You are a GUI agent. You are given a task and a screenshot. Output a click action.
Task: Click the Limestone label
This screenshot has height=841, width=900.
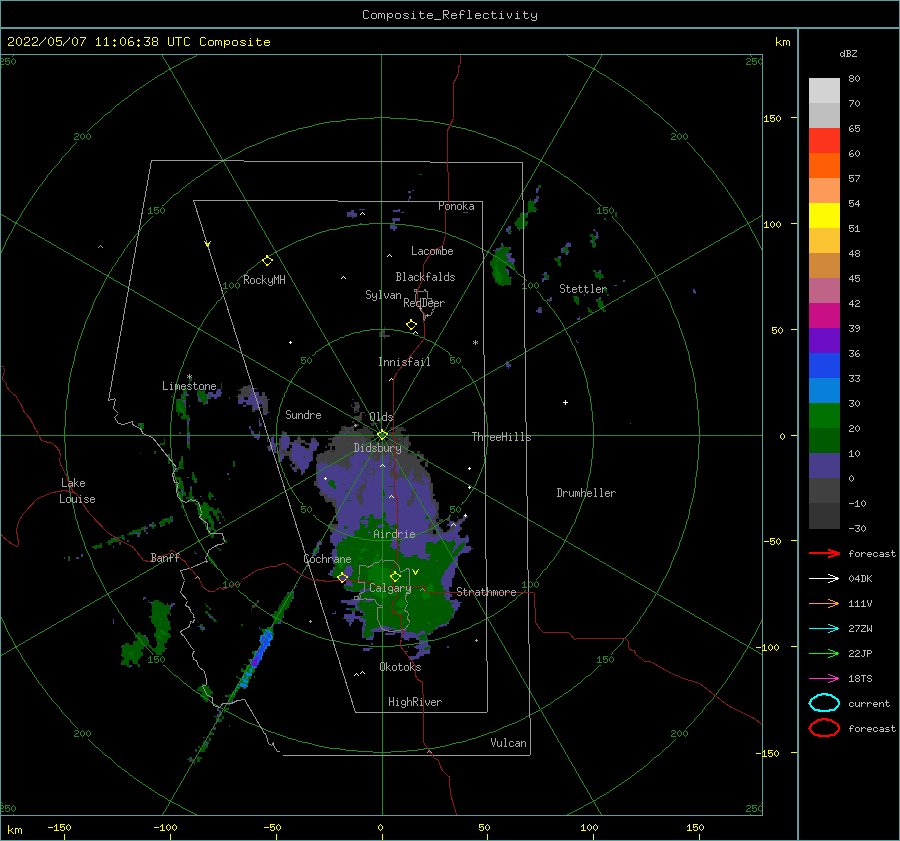[x=189, y=386]
